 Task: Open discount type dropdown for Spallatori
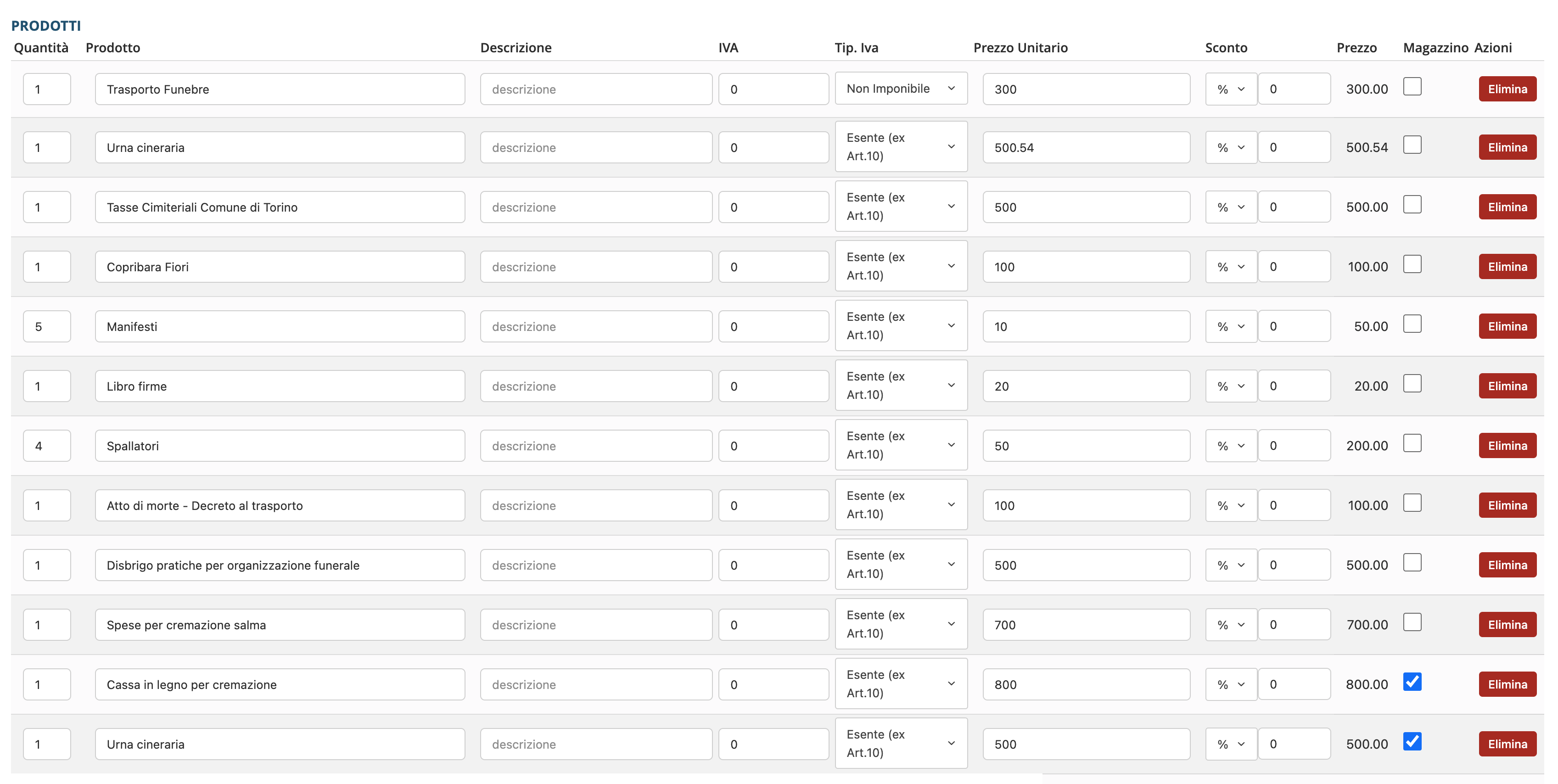click(1230, 446)
